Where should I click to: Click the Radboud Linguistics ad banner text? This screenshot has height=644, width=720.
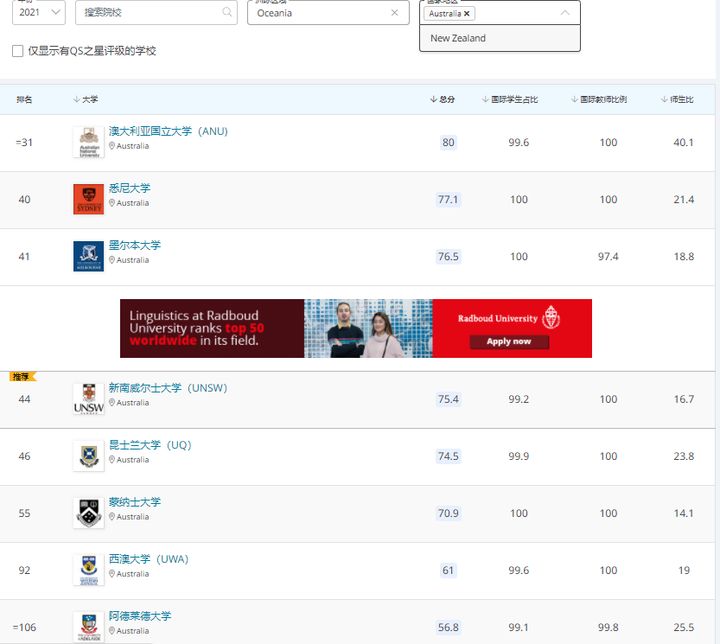click(x=197, y=328)
